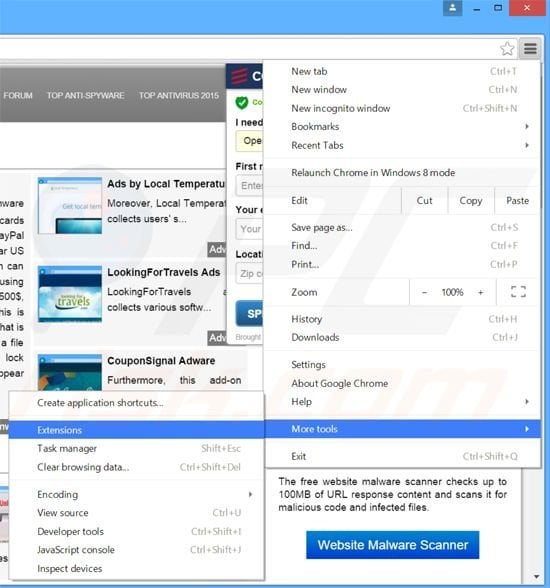Expand the Help submenu arrow

pos(527,402)
